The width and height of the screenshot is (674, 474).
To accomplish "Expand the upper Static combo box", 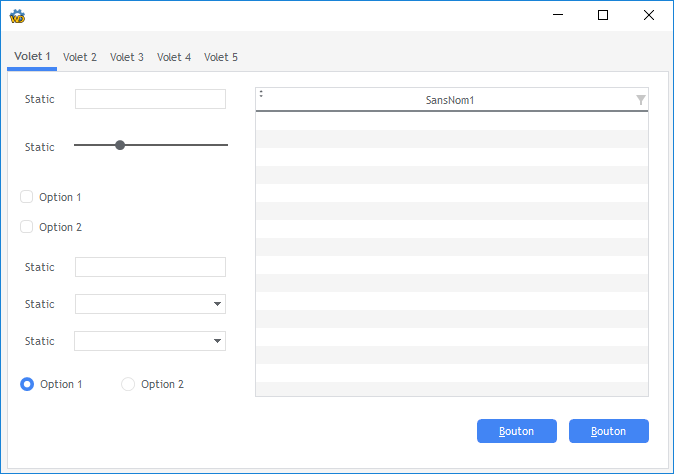I will 217,304.
